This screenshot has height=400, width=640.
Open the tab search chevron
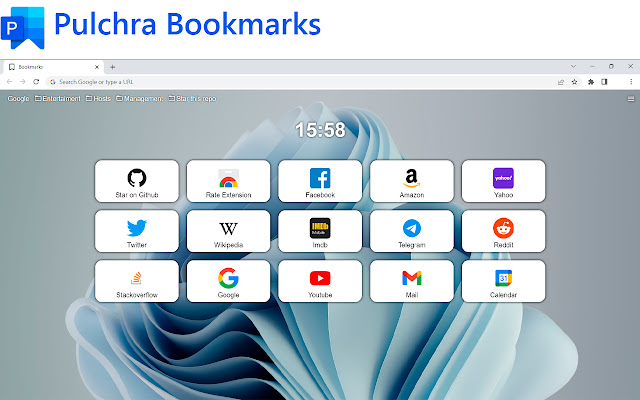click(x=573, y=67)
